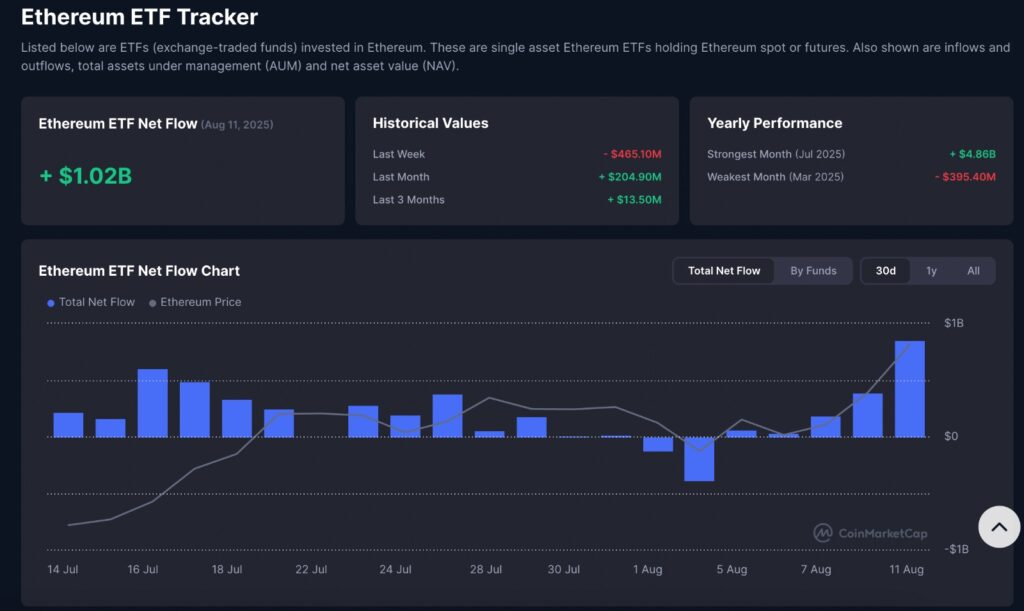This screenshot has height=611, width=1024.
Task: Click the Ethereum ETF Tracker heading
Action: pyautogui.click(x=139, y=17)
